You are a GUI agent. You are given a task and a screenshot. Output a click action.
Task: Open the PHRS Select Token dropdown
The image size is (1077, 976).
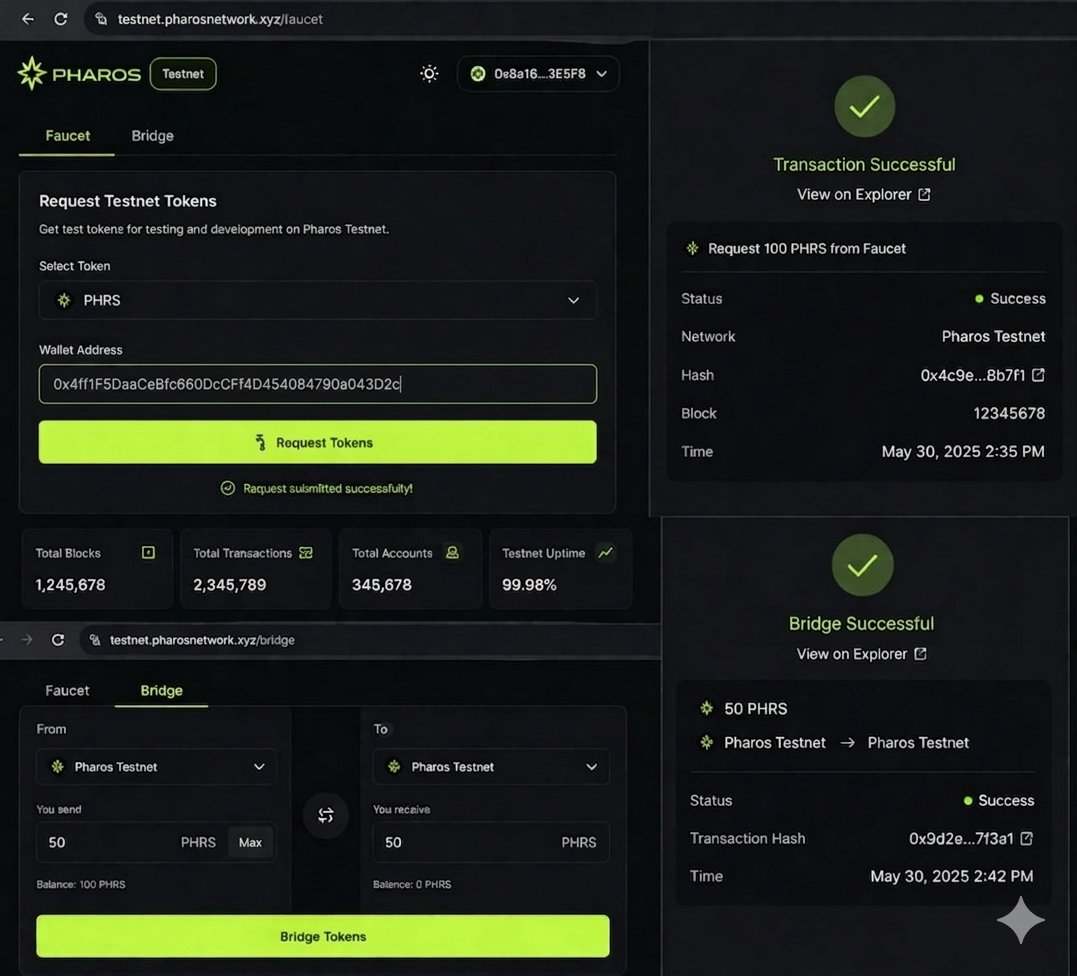click(x=317, y=300)
